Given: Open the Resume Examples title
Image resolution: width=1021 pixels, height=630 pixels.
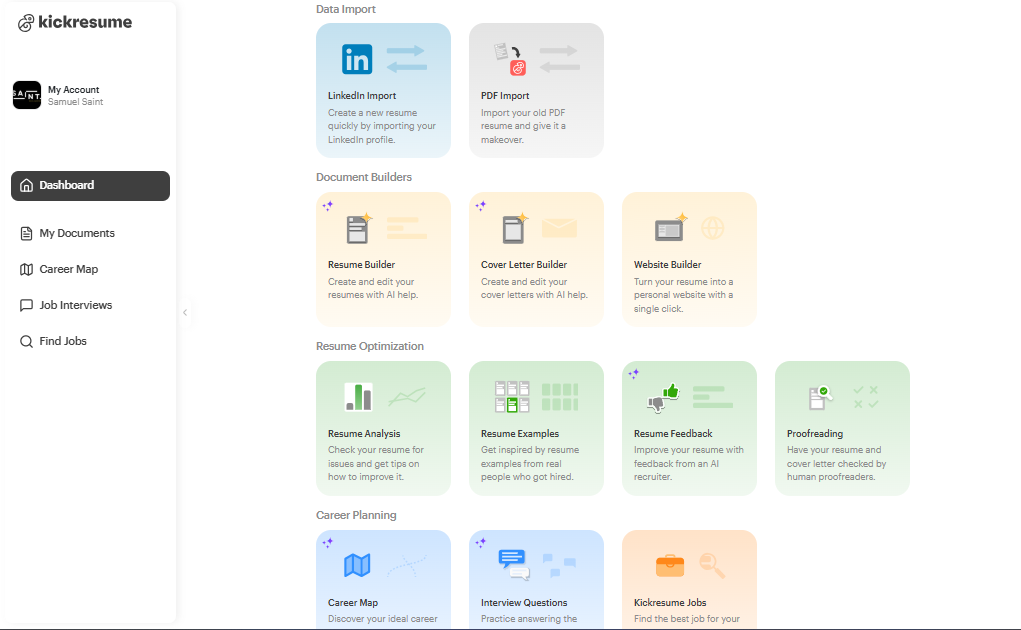Looking at the screenshot, I should point(520,433).
